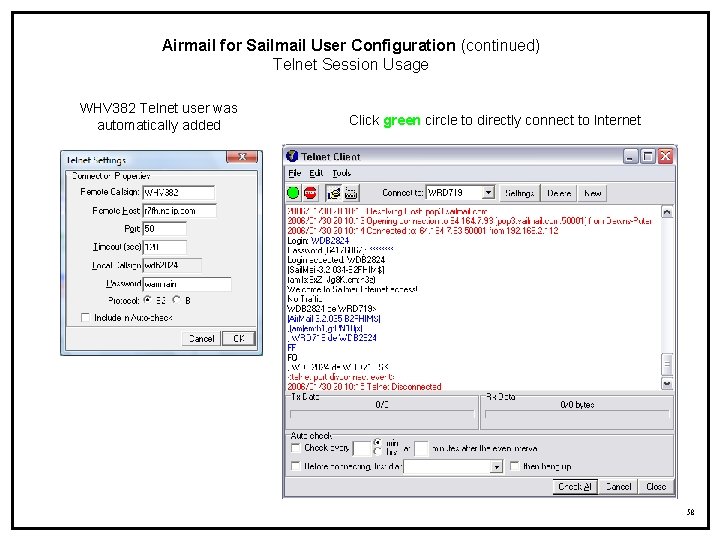Click Cancel in Telnet Settings dialog
Image resolution: width=720 pixels, height=540 pixels.
pos(201,338)
